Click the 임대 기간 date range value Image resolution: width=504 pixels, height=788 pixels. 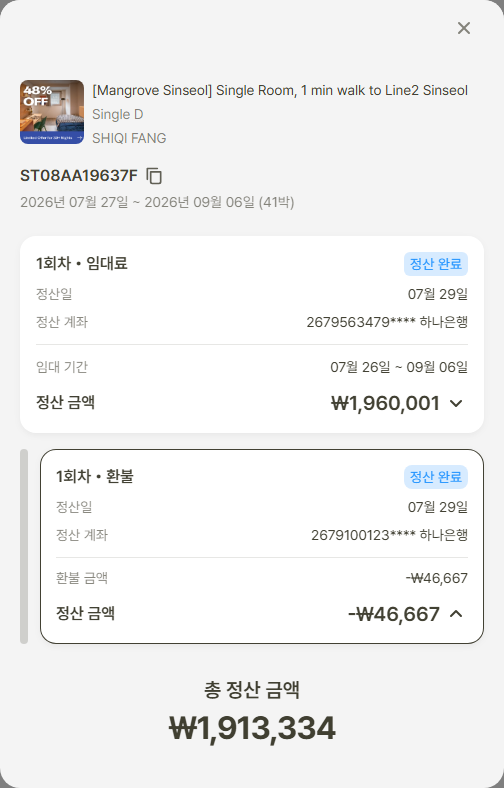click(399, 367)
